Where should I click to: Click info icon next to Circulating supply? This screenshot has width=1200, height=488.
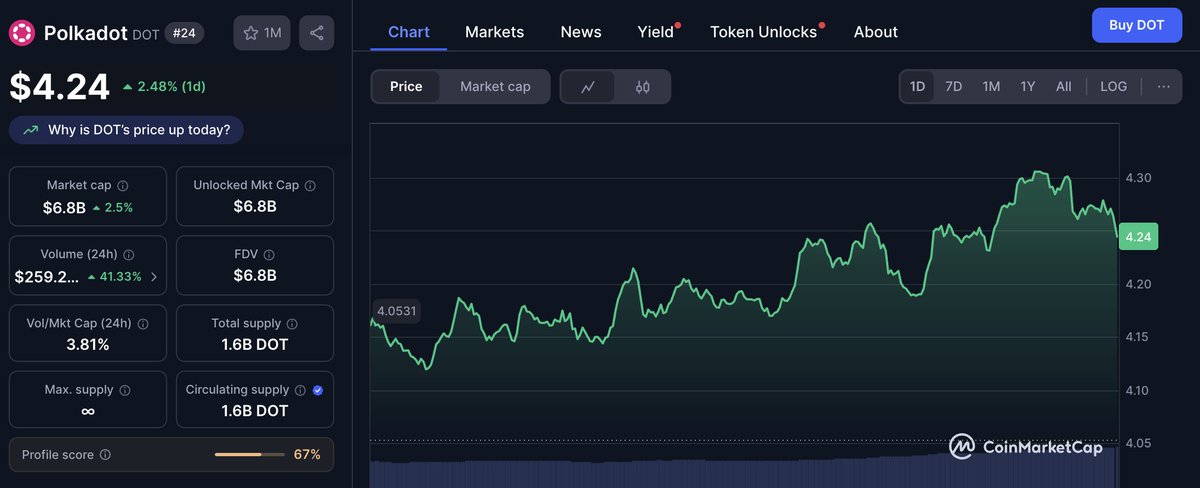coord(299,390)
